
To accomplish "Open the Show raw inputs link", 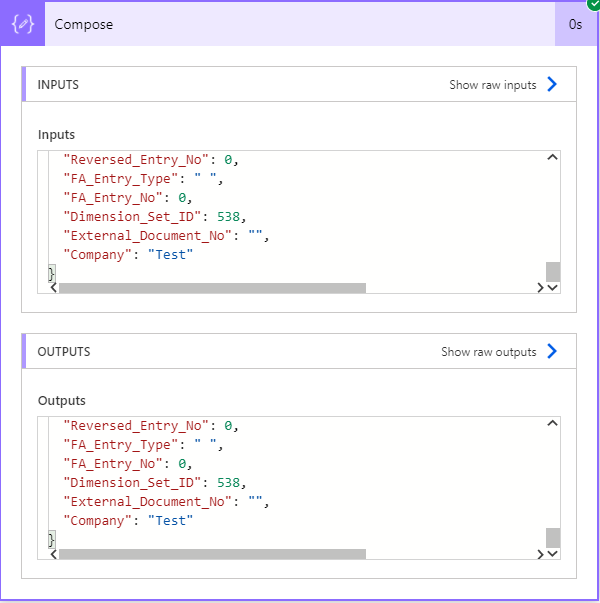I will [492, 85].
